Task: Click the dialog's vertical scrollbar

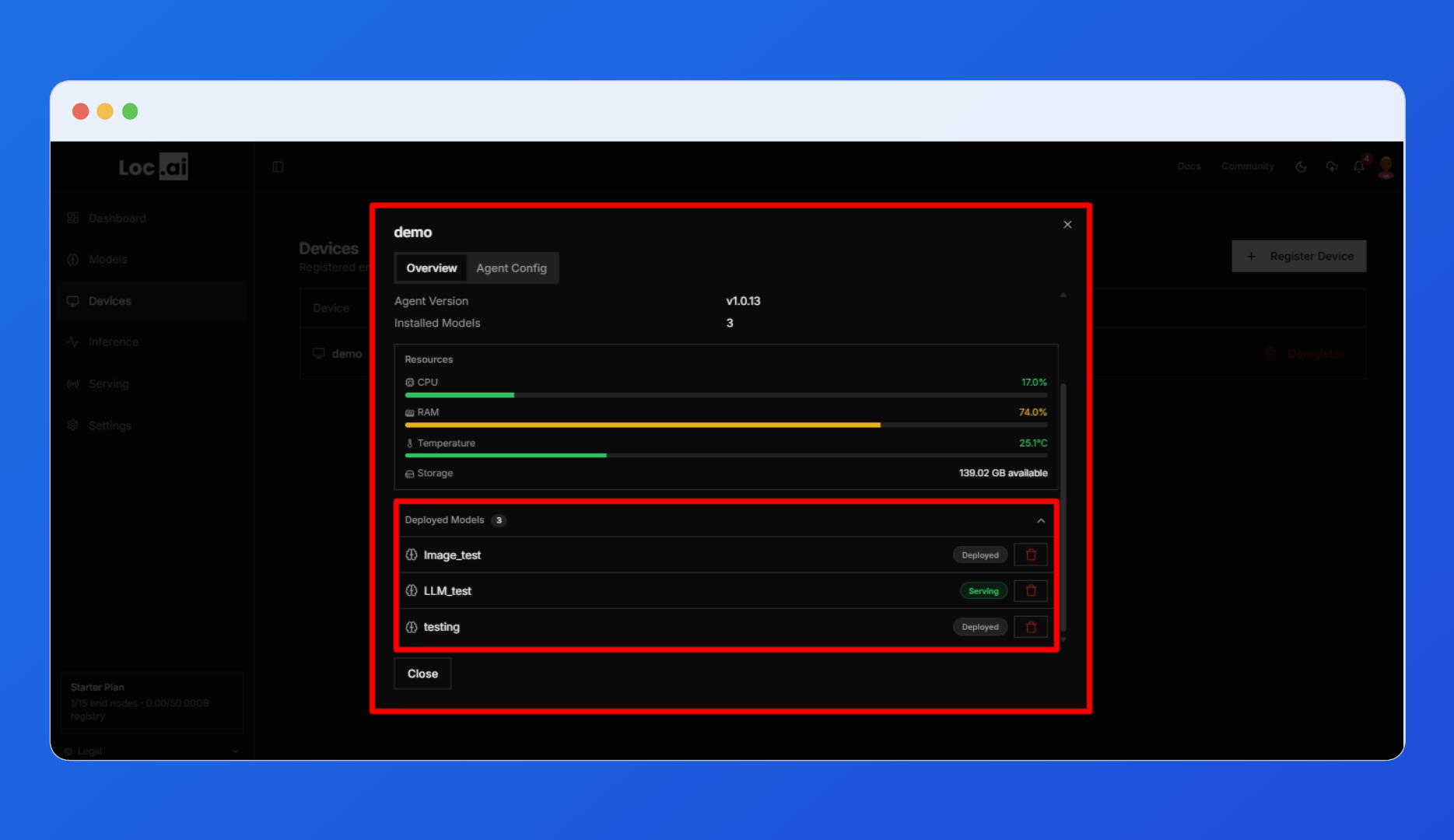Action: pos(1063,507)
